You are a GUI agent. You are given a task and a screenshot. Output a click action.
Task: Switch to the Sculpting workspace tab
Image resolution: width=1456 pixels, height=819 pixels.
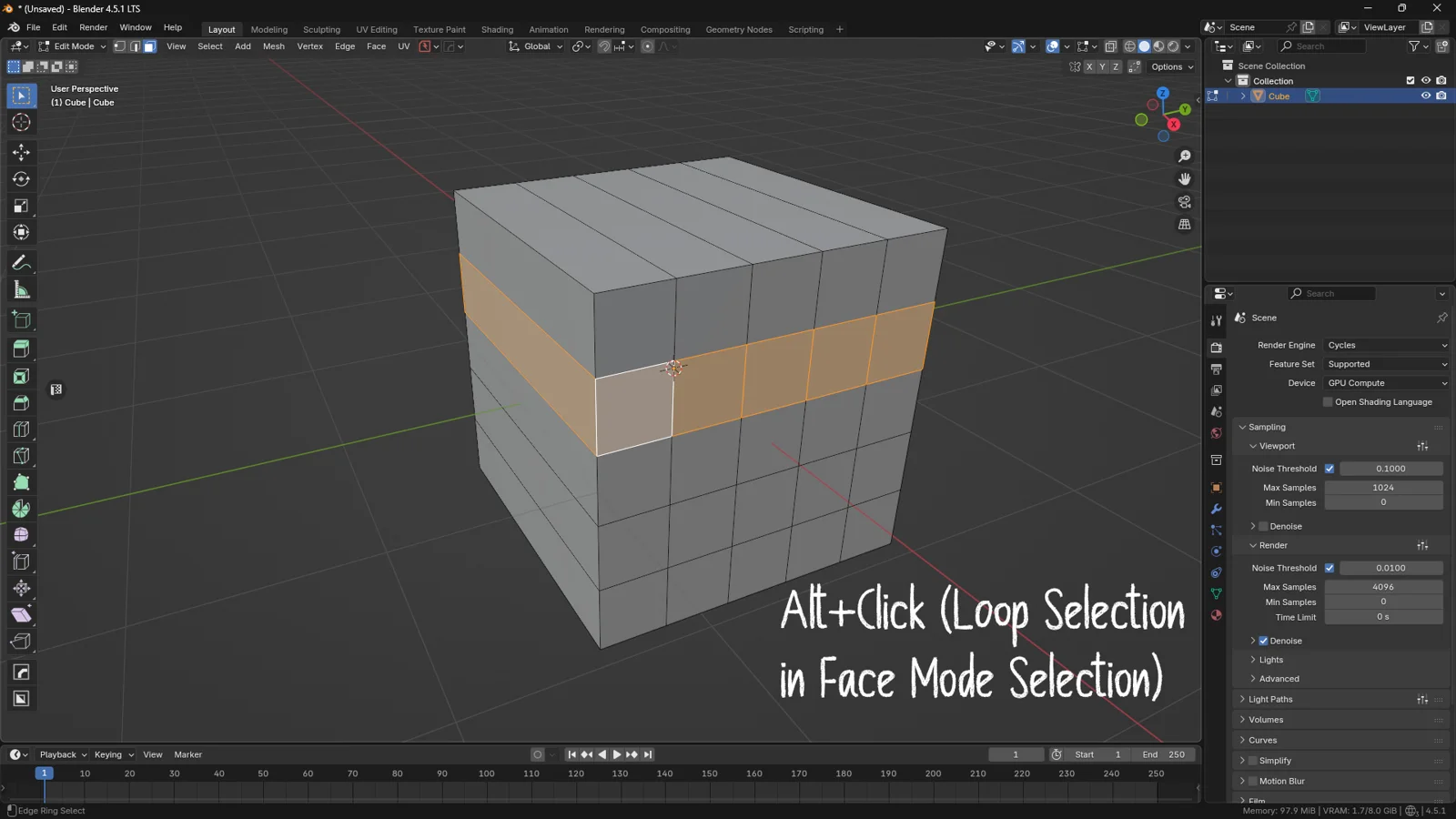click(321, 29)
